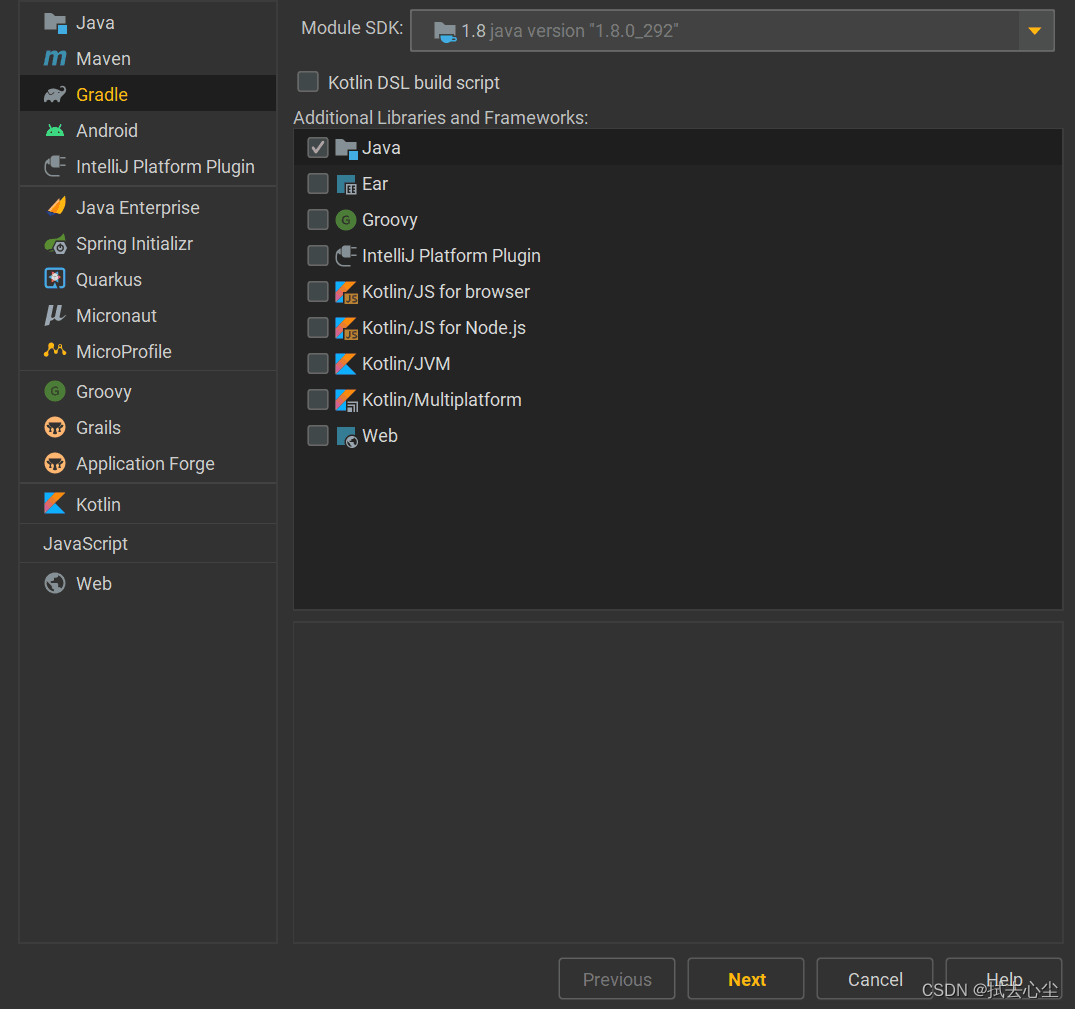1075x1009 pixels.
Task: Click the Spring Initializr icon
Action: tap(55, 244)
